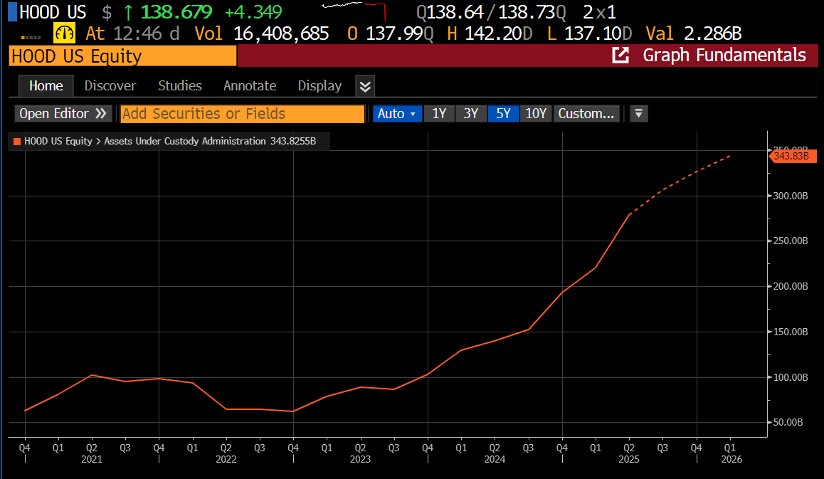Click the yellow gauge icon near 'At 12:46'
The image size is (824, 479).
point(64,34)
